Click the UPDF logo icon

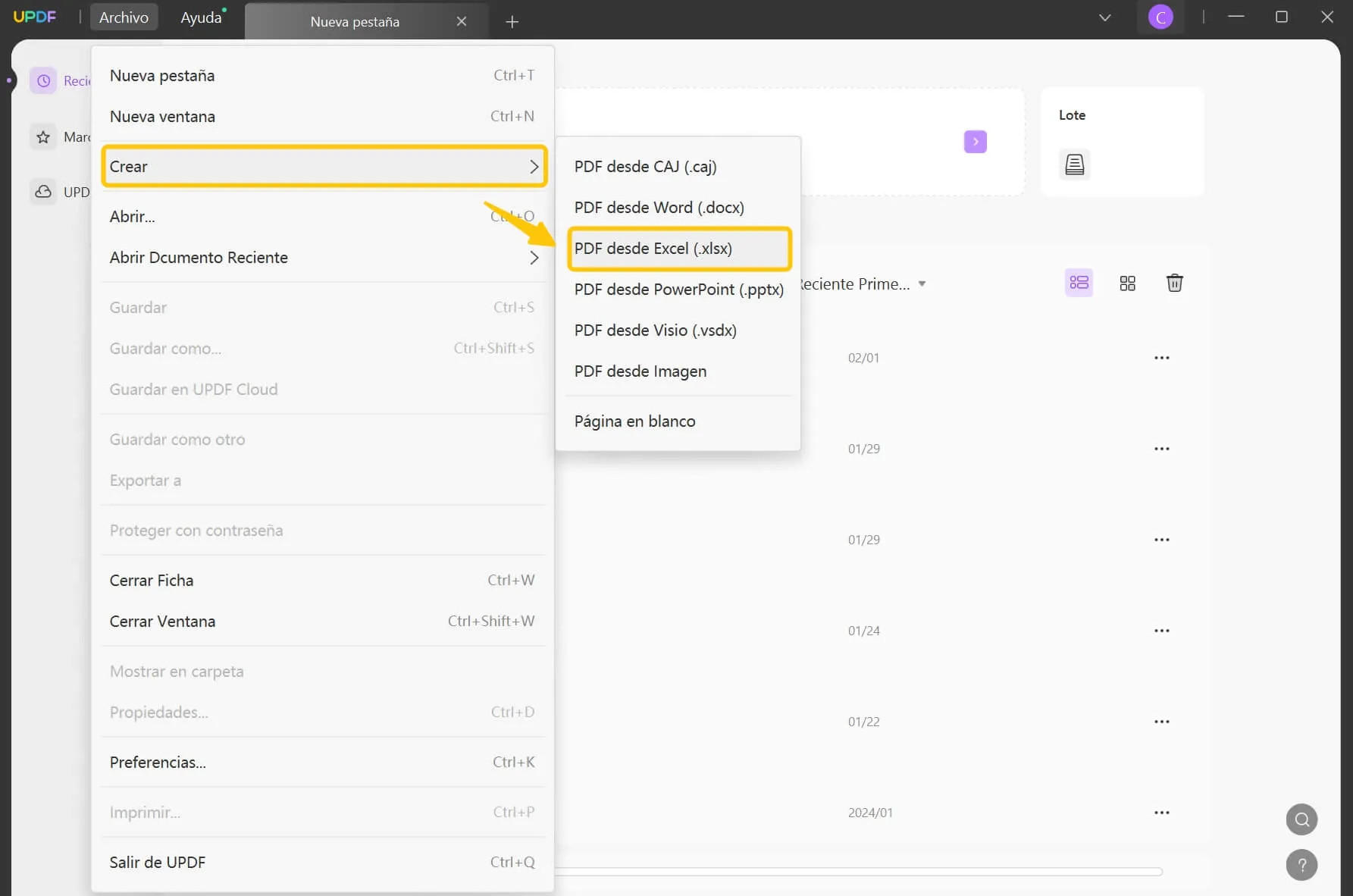coord(35,17)
